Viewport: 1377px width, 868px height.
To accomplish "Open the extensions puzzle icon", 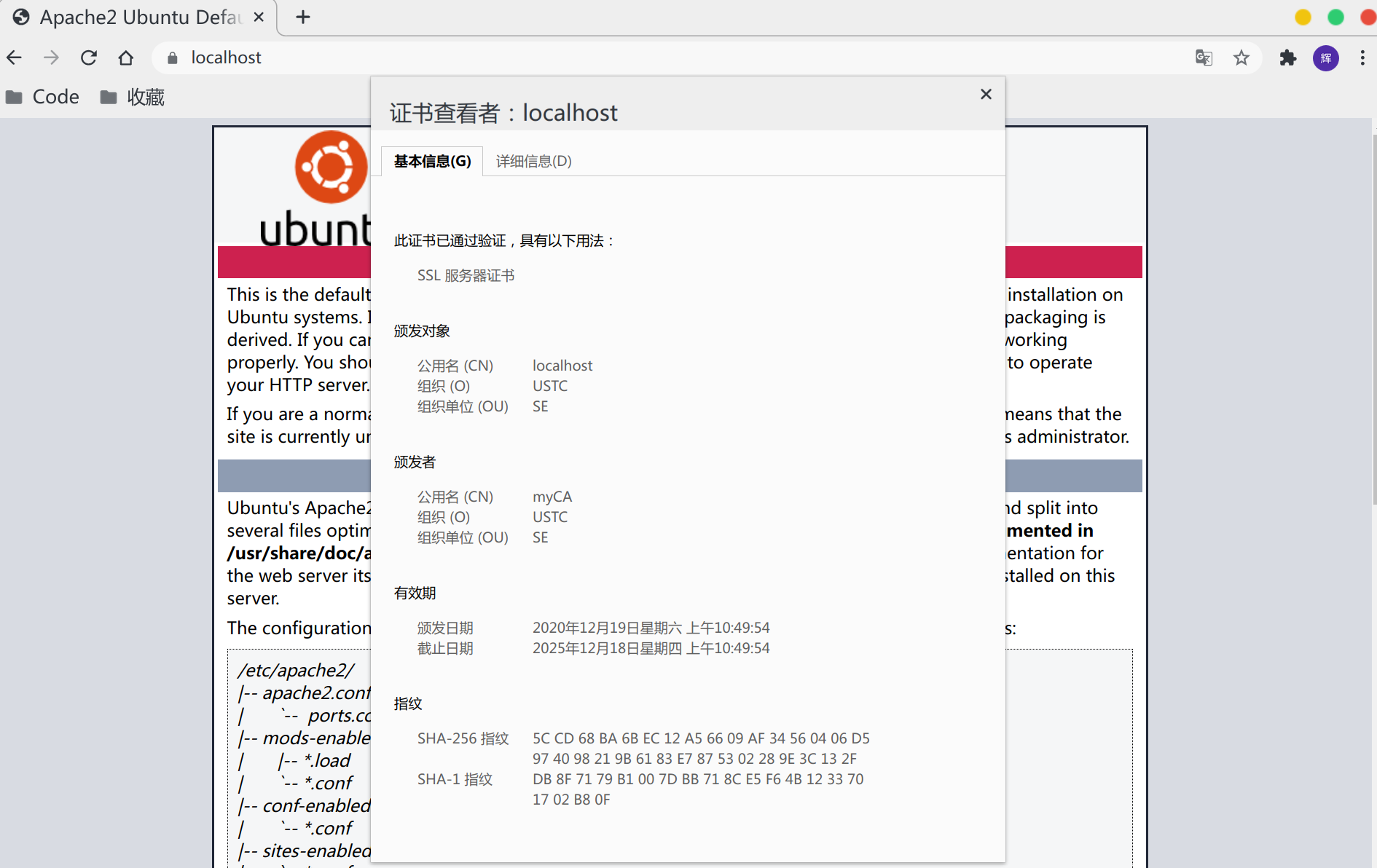I will coord(1288,58).
